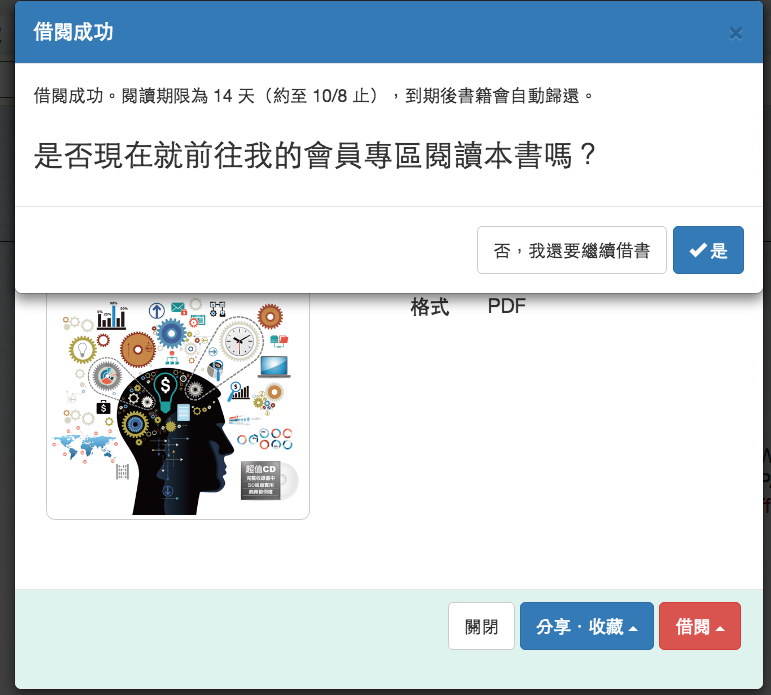Click the checkmark icon inside 是 button
This screenshot has height=695, width=771.
698,250
